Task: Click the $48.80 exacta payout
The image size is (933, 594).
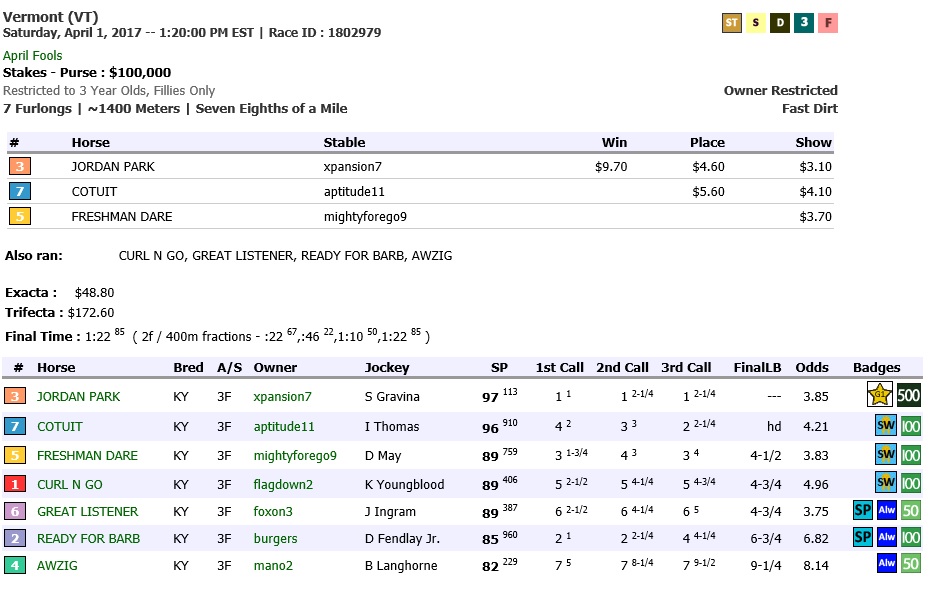Action: (95, 292)
